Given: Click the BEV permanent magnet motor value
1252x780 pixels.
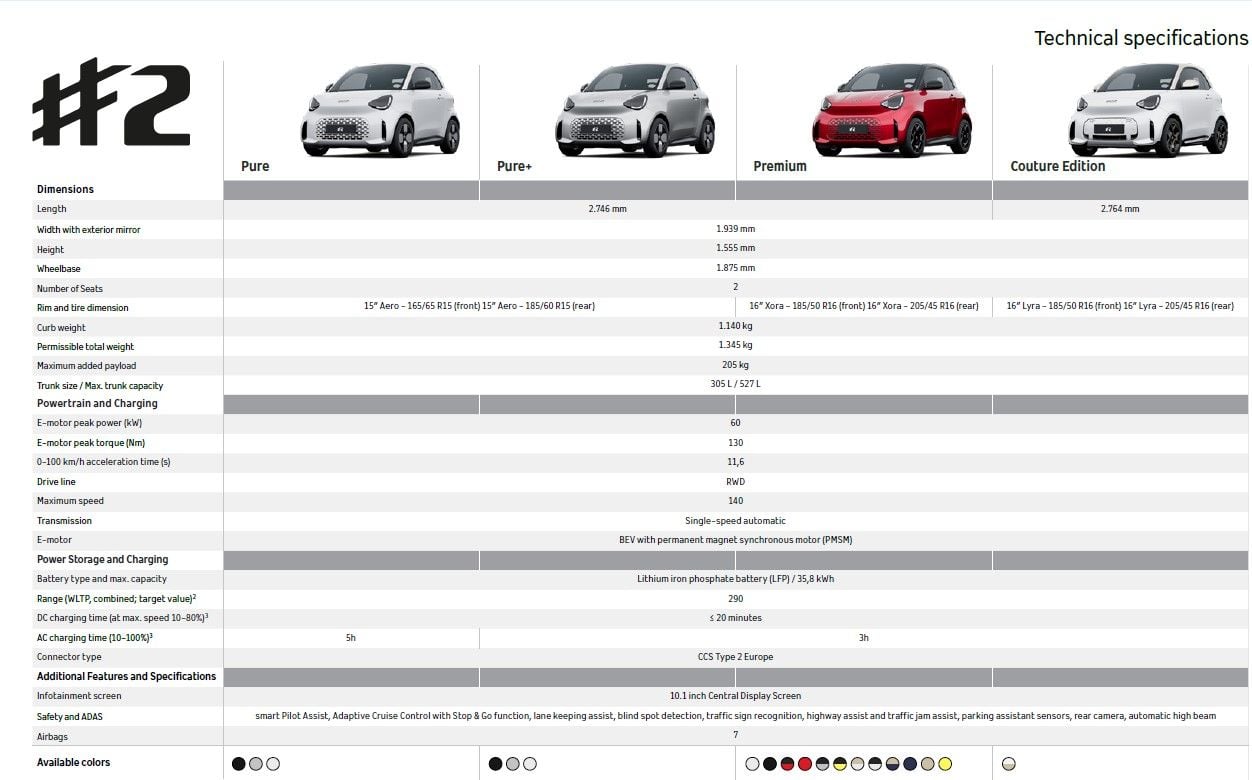Looking at the screenshot, I should (x=736, y=540).
